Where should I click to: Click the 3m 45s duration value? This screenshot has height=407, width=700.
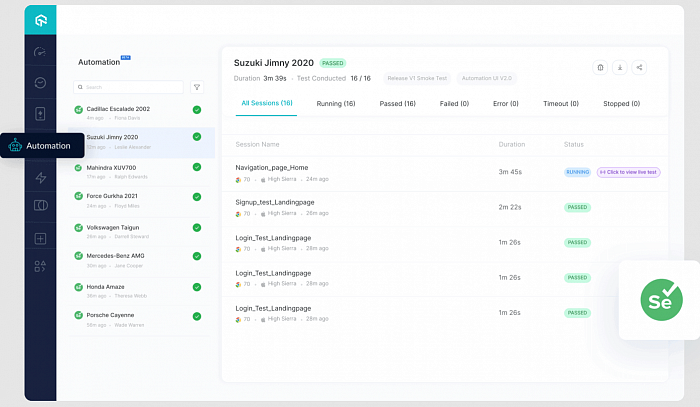(x=510, y=172)
